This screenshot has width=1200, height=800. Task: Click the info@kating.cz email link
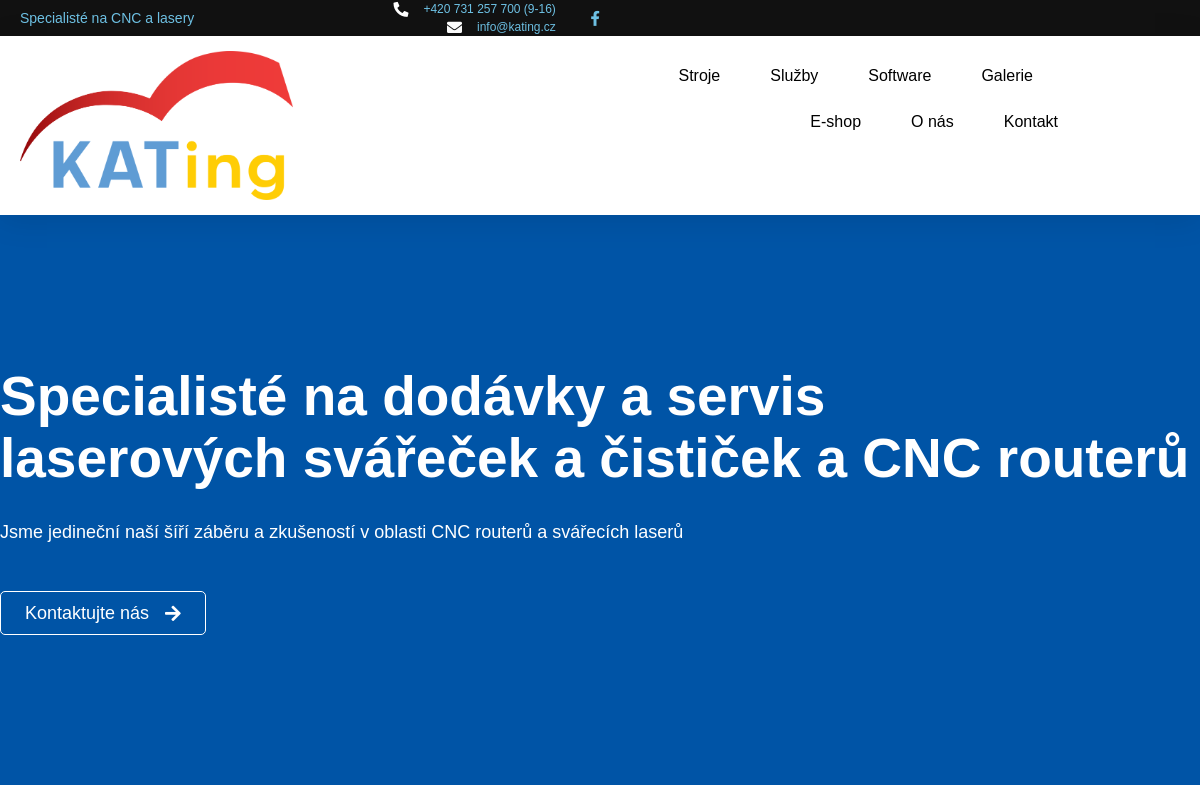(x=516, y=27)
